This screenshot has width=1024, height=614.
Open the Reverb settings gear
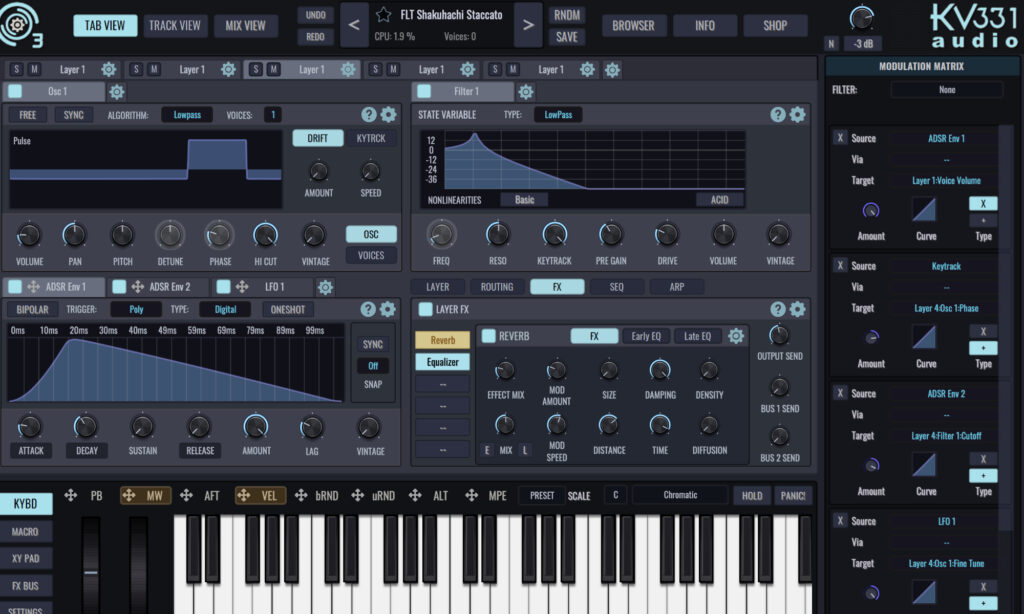click(x=736, y=335)
